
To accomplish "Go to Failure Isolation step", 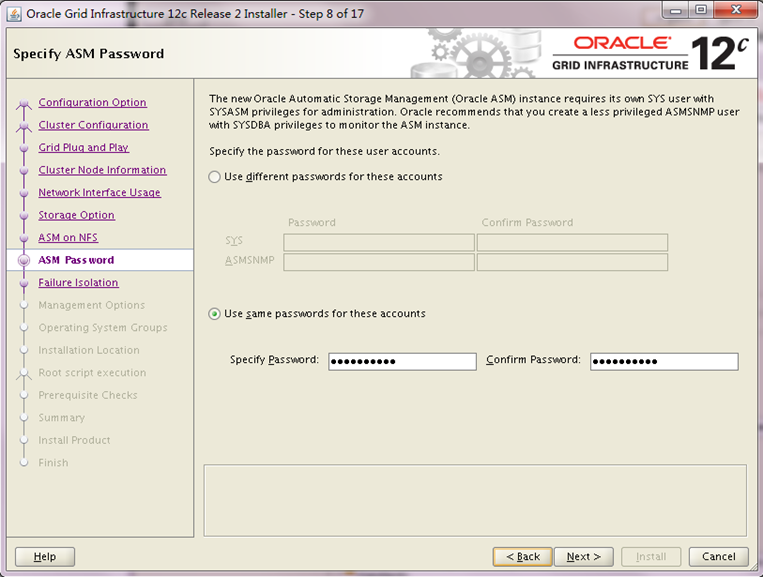I will [x=78, y=283].
